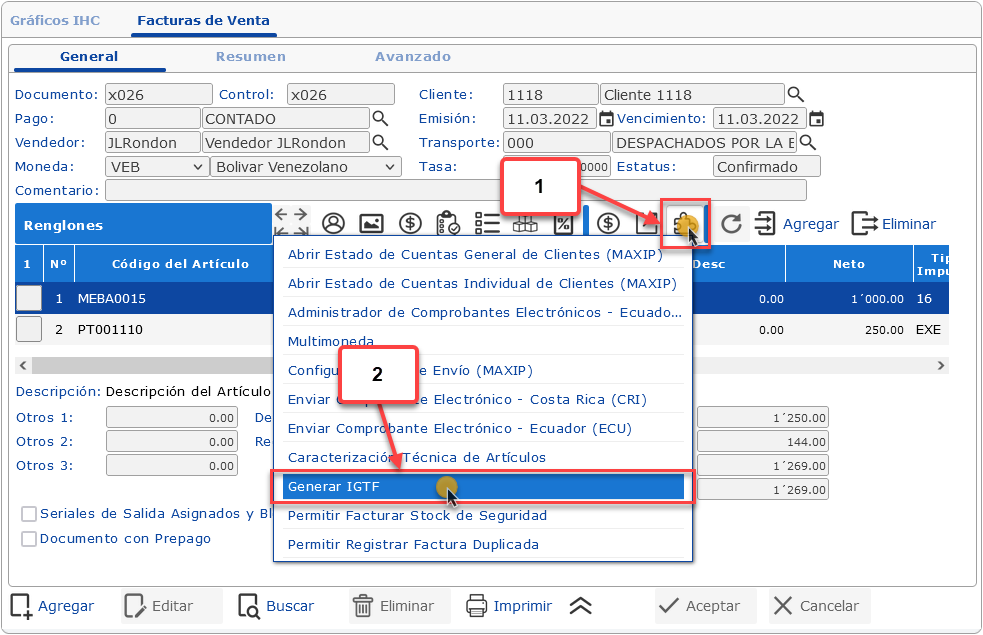Screen dimensions: 983x635
Task: Open the image picture icon in toolbar
Action: point(371,224)
